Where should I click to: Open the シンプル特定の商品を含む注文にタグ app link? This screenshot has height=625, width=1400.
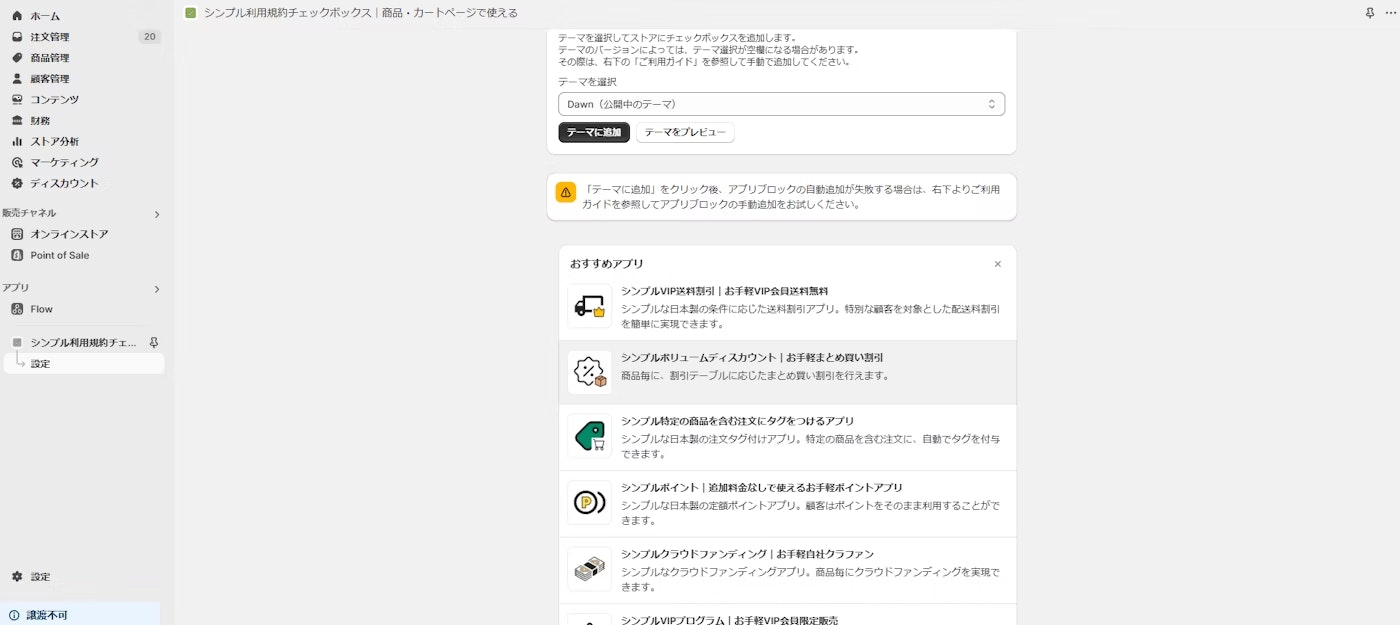point(737,421)
